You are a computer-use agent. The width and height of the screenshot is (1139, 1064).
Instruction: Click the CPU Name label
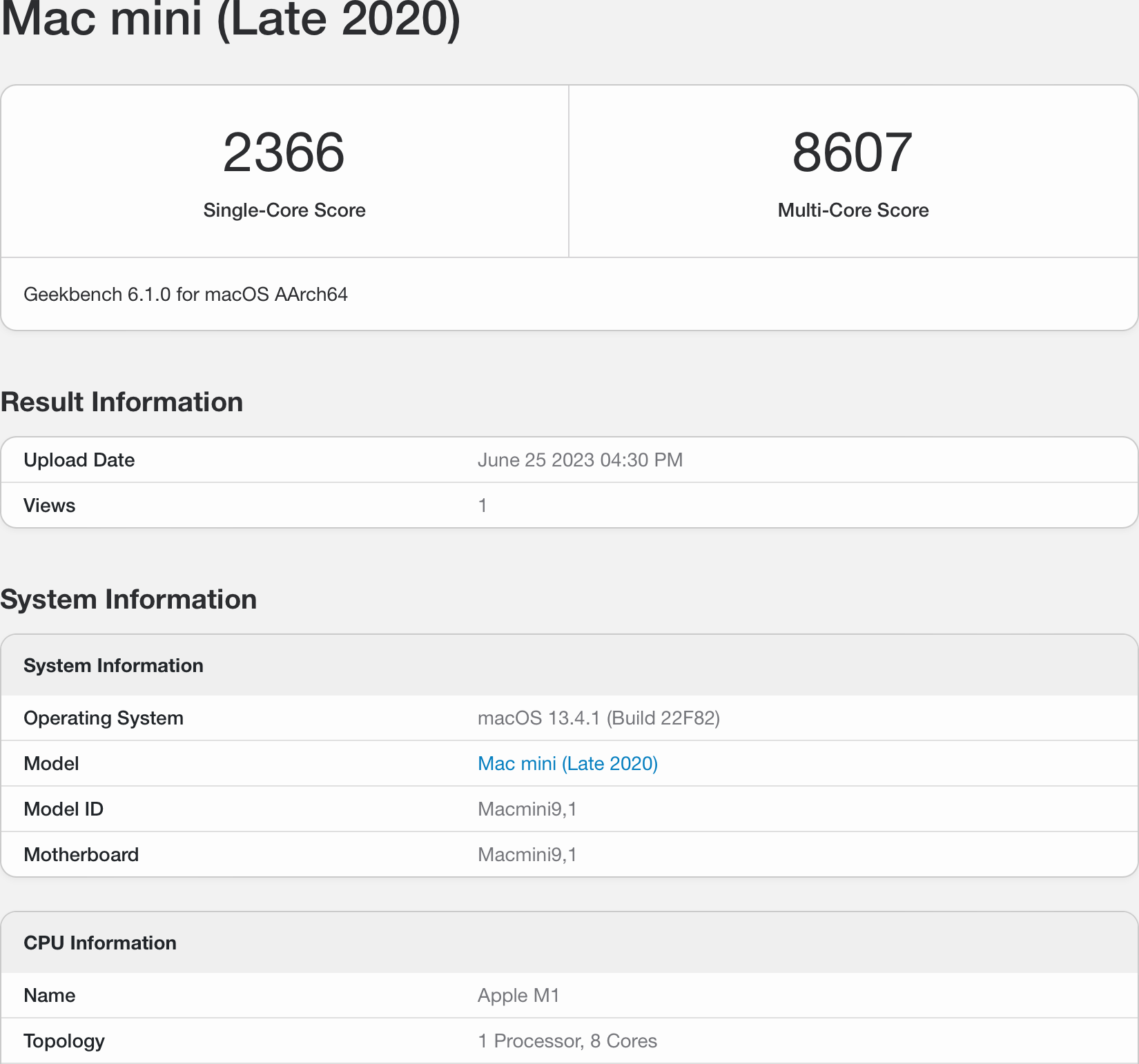coord(50,995)
